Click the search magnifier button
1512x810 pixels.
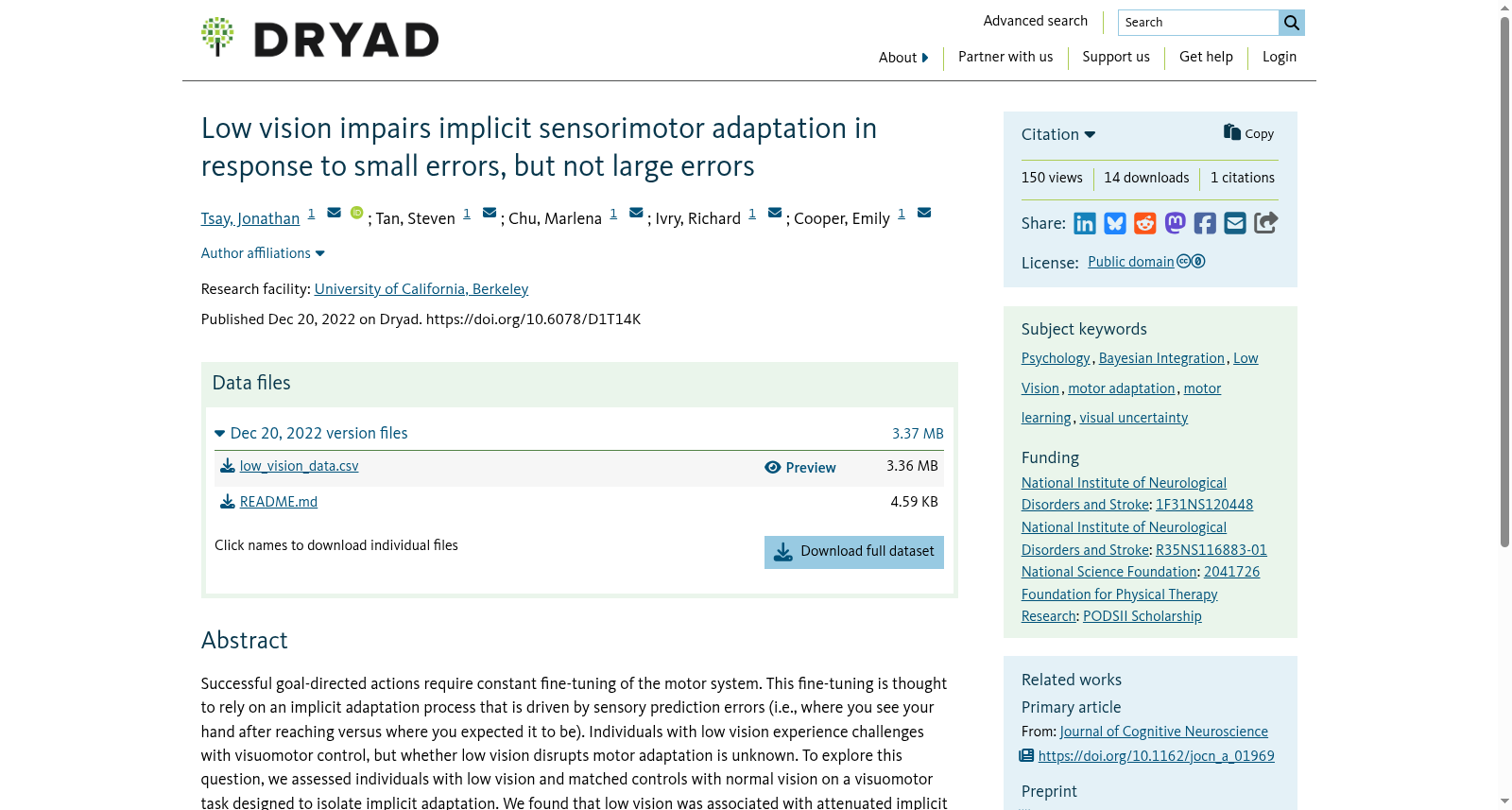click(x=1292, y=23)
